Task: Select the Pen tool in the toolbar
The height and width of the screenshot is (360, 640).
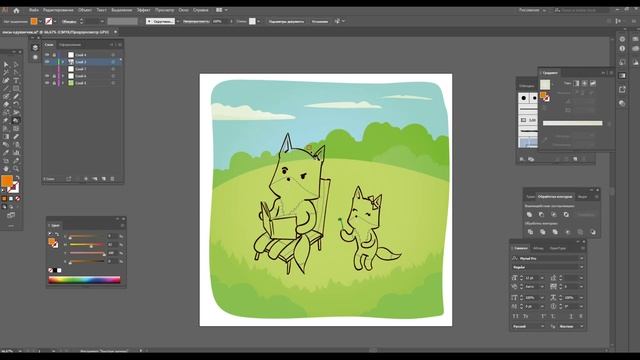Action: pyautogui.click(x=6, y=80)
